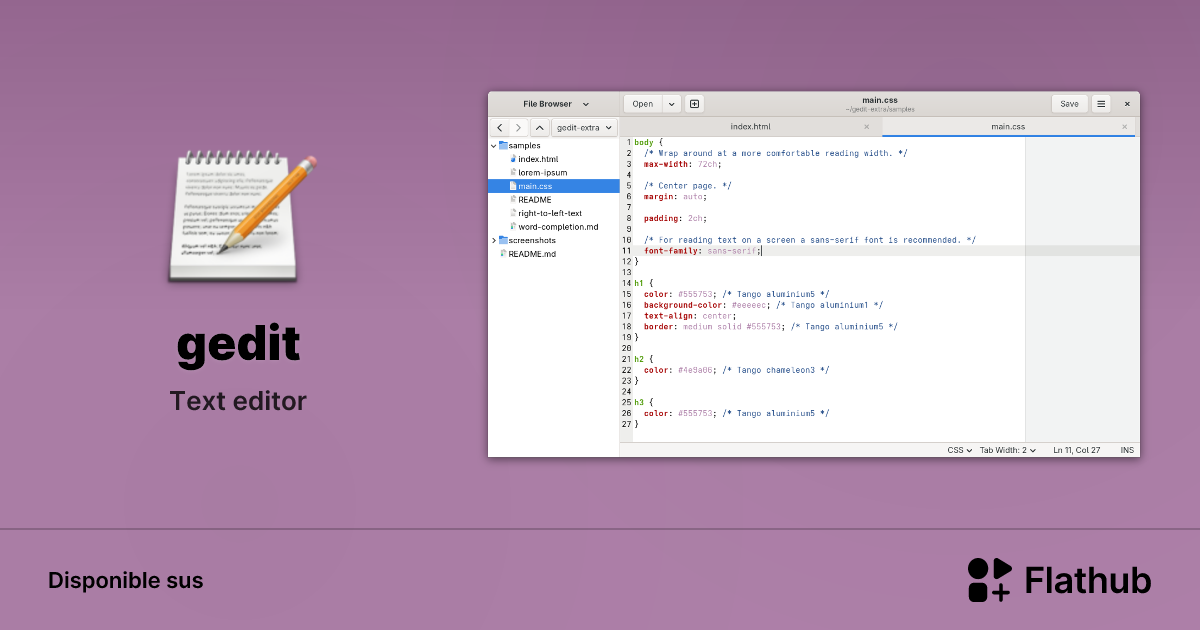Image resolution: width=1200 pixels, height=630 pixels.
Task: Click the Flathub logo
Action: coord(990,579)
